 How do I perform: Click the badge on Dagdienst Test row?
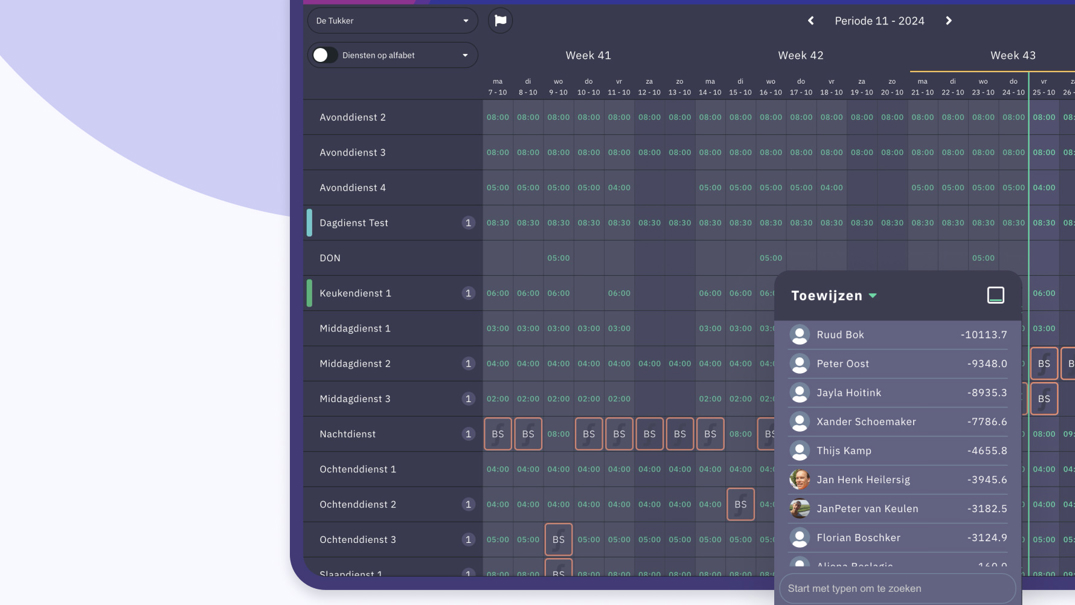click(468, 223)
